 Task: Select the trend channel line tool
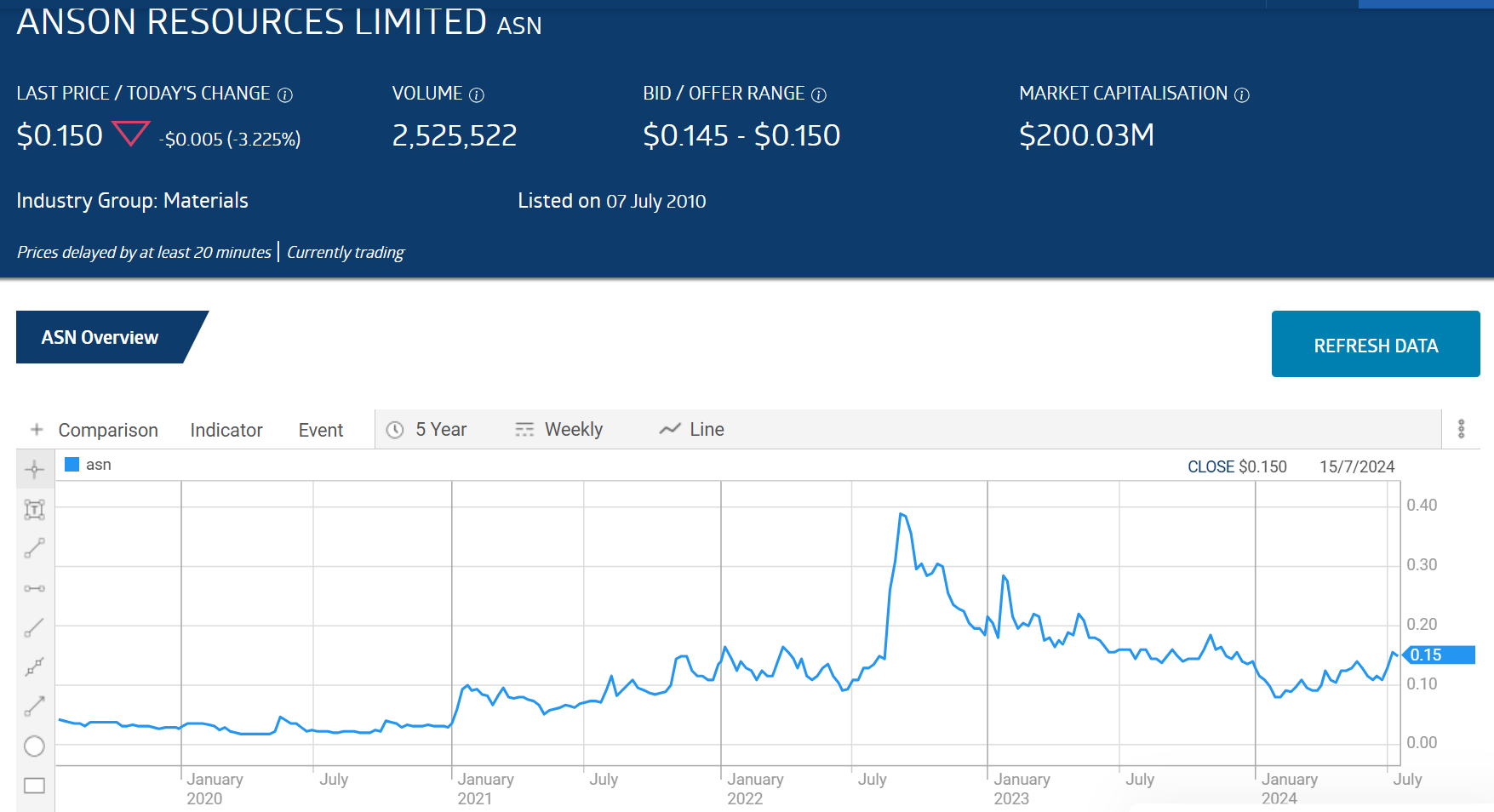[35, 666]
